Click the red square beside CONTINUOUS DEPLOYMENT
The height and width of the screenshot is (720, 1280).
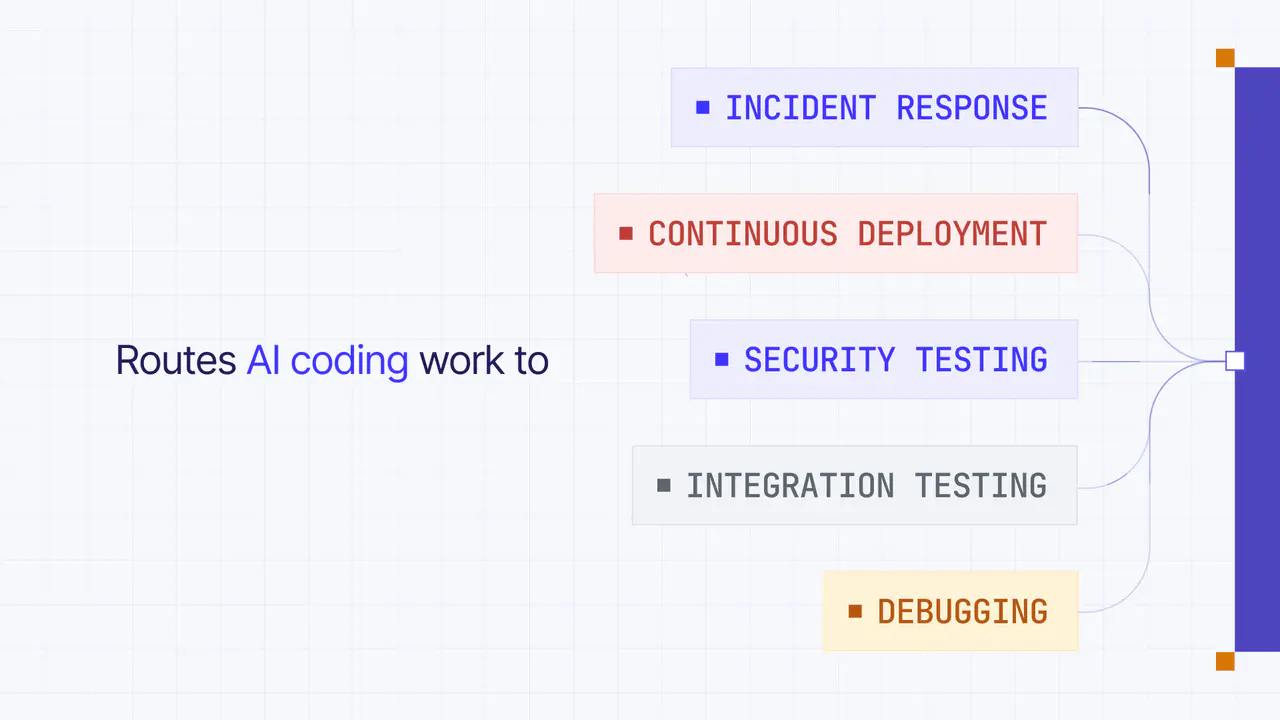point(626,233)
